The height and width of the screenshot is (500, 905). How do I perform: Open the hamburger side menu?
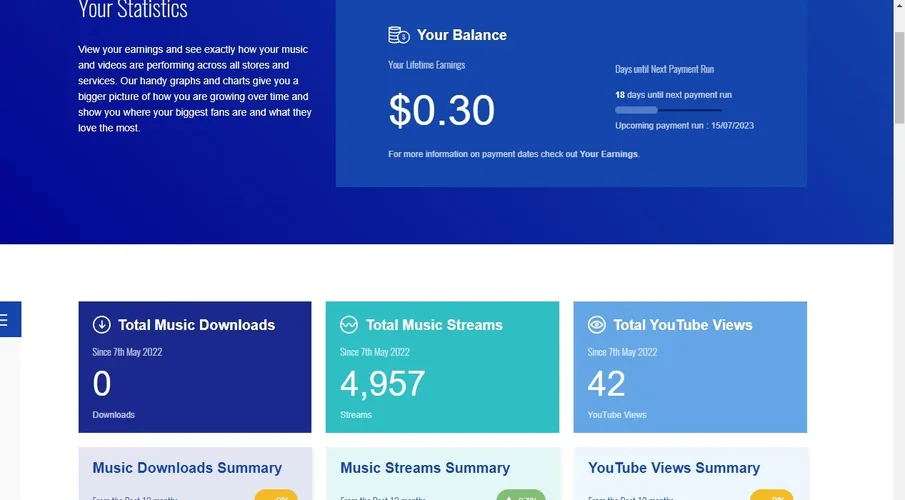pyautogui.click(x=10, y=319)
